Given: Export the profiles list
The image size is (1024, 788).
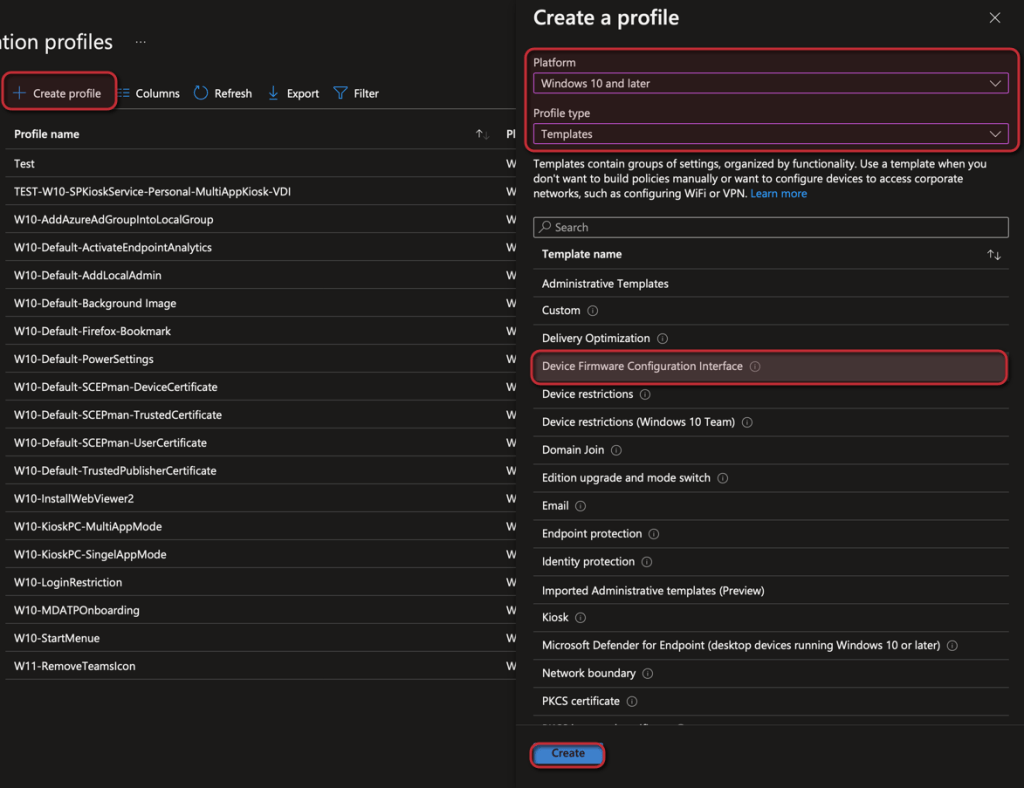Looking at the screenshot, I should (x=293, y=93).
